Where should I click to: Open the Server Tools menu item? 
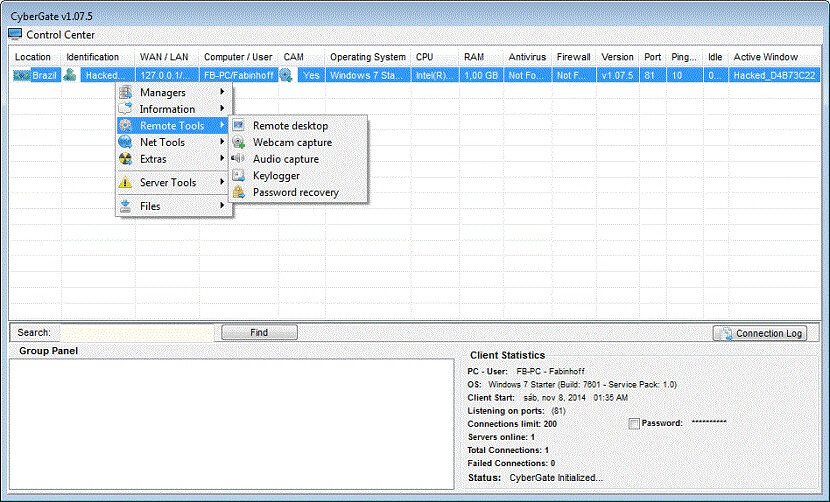point(173,182)
